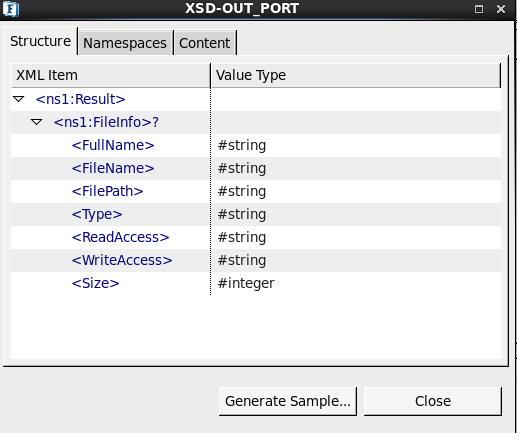This screenshot has height=433, width=517.
Task: Click the Close button
Action: coord(433,401)
